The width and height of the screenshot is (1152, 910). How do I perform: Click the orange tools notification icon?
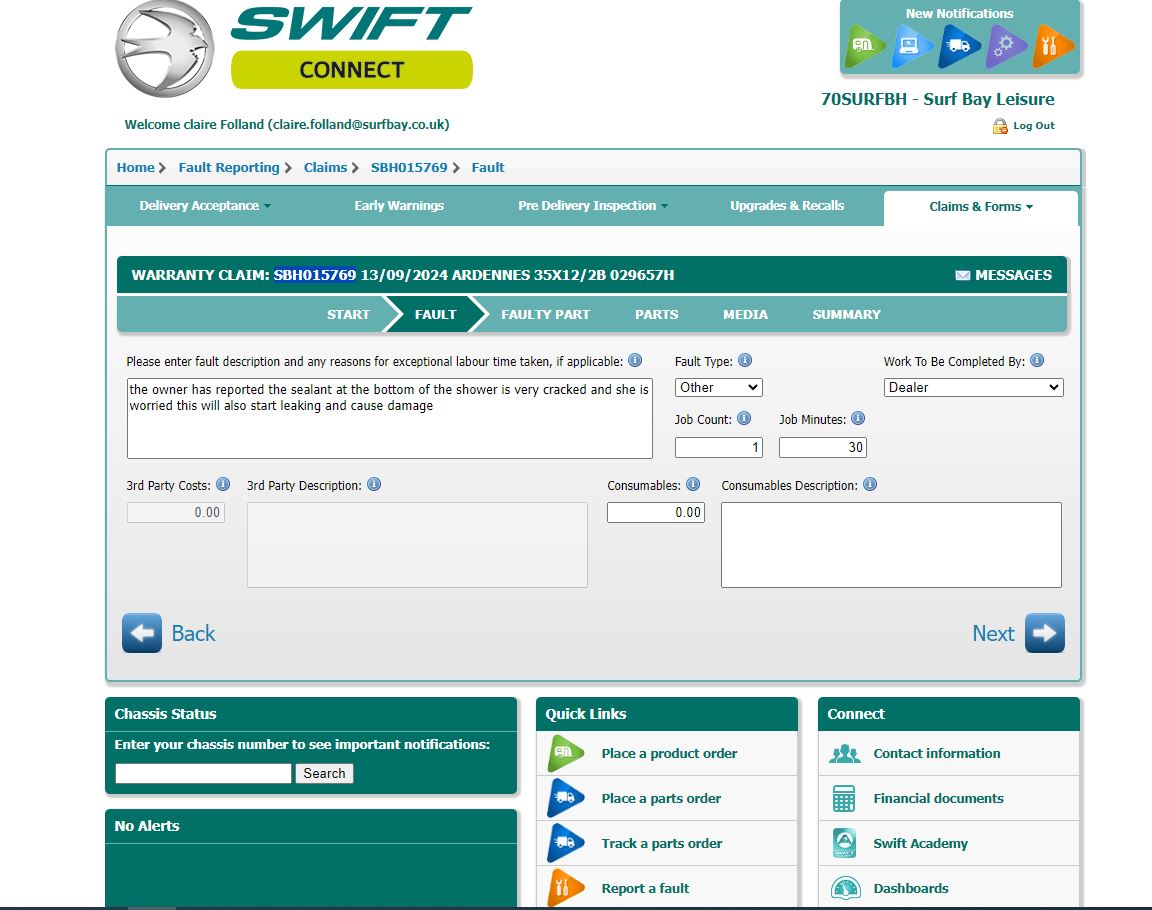(x=1052, y=46)
